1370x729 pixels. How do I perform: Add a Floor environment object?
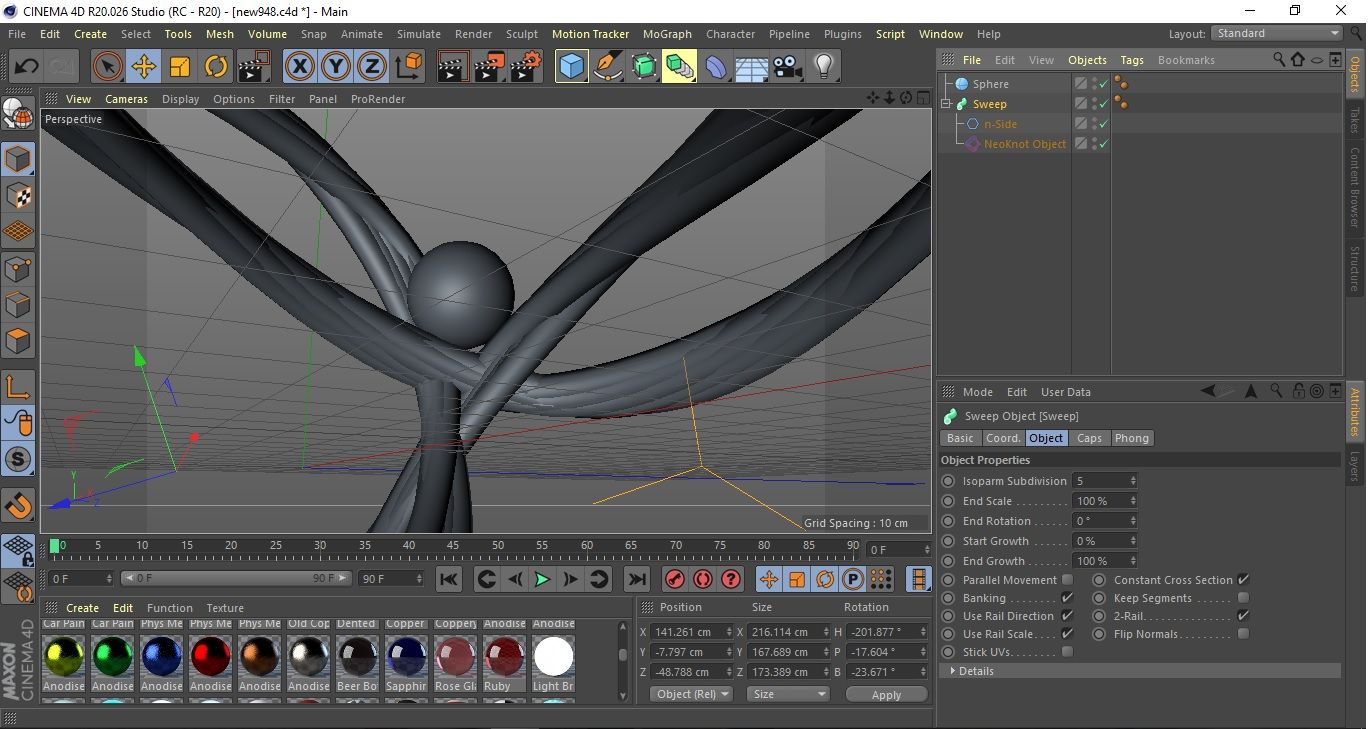click(x=751, y=67)
